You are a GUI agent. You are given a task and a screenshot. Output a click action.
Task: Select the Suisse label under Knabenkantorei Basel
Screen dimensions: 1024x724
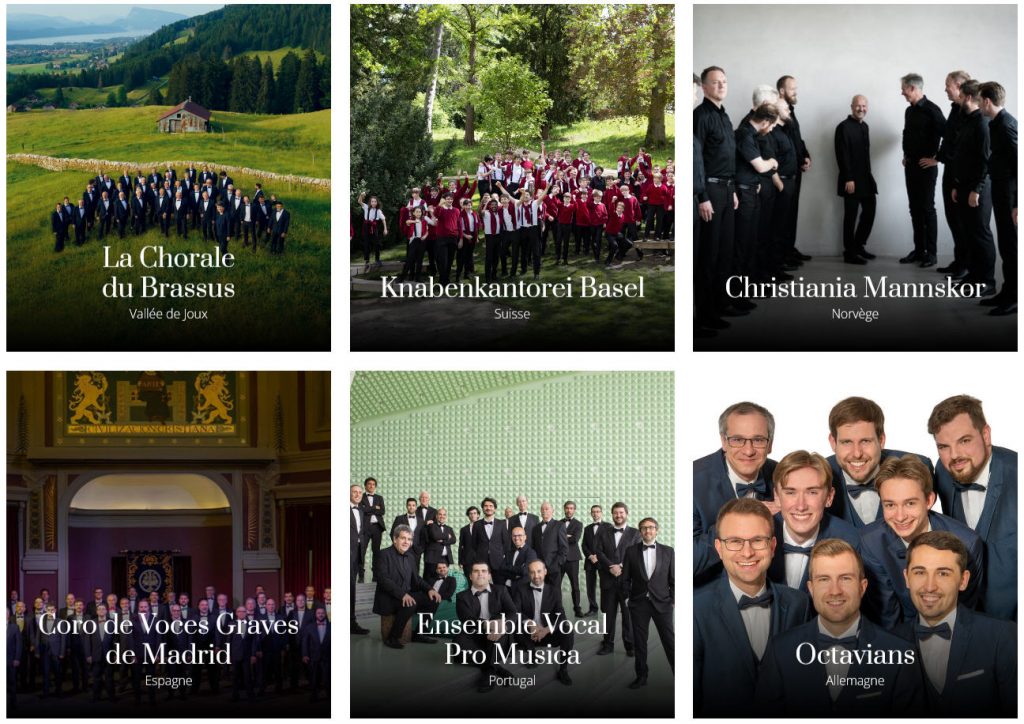pos(512,314)
